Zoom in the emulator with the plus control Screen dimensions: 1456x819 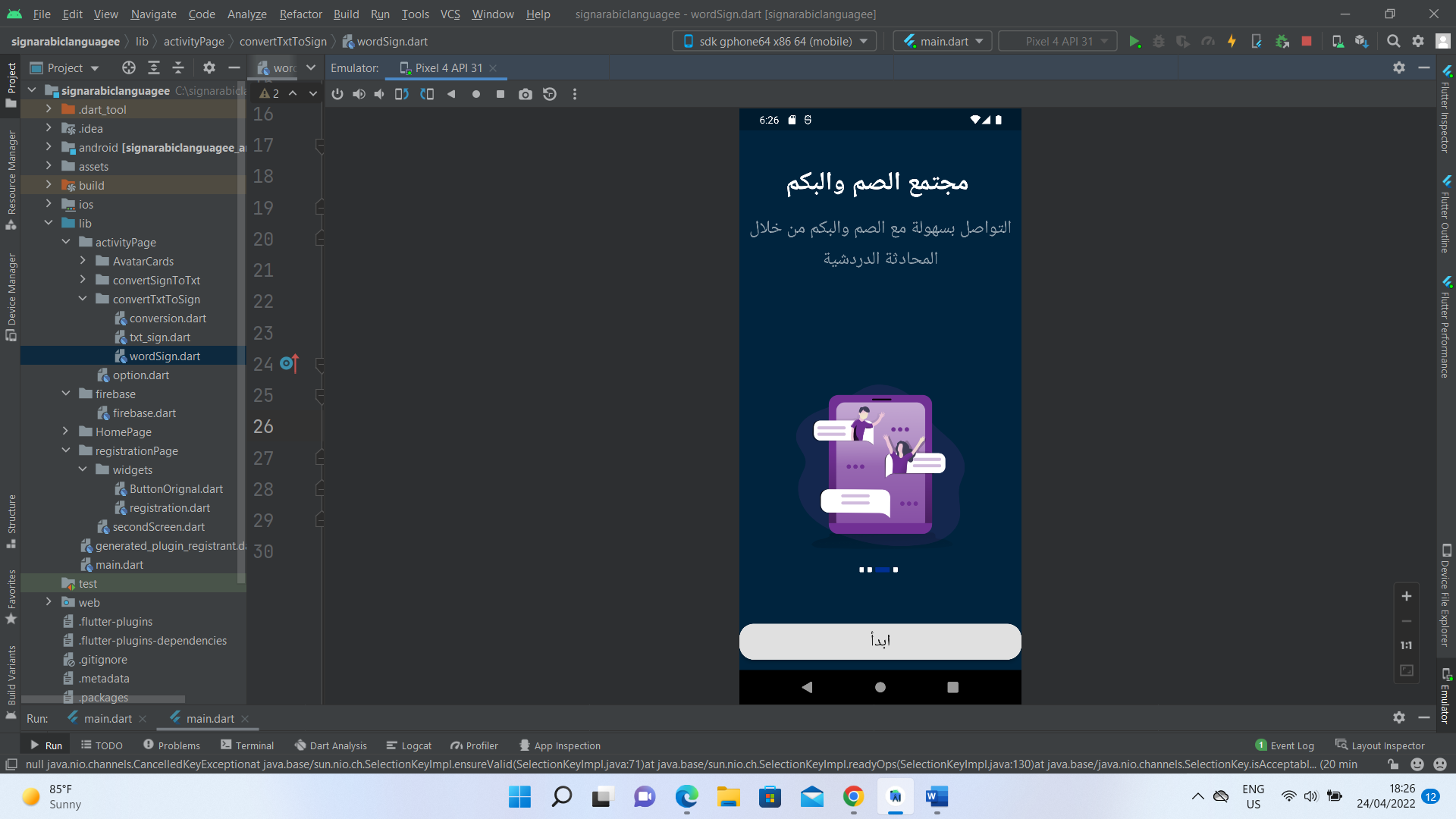pyautogui.click(x=1407, y=596)
